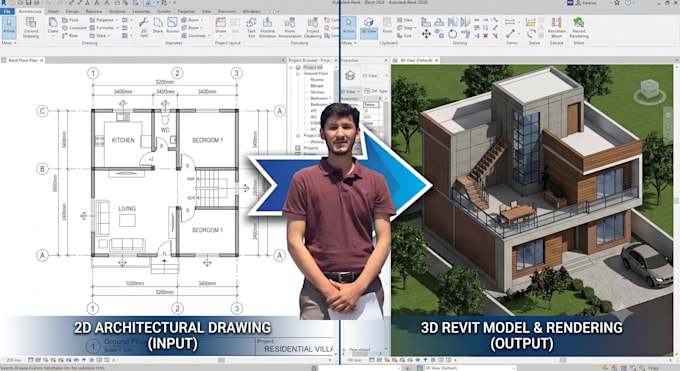The width and height of the screenshot is (680, 371).
Task: Switch to the Insert ribbon tab
Action: [x=53, y=11]
